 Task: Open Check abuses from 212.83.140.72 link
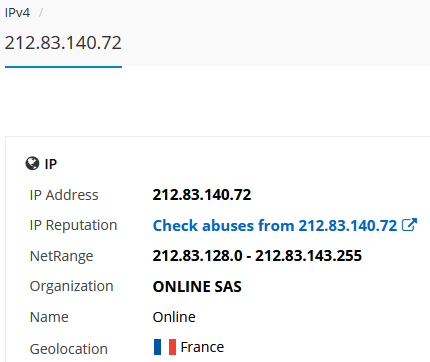click(275, 225)
